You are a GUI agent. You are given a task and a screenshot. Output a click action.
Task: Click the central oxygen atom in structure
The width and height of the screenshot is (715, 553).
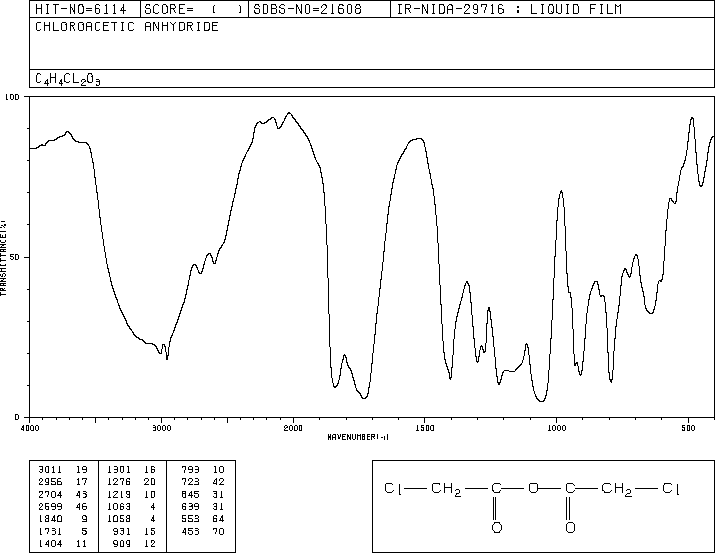pos(533,488)
